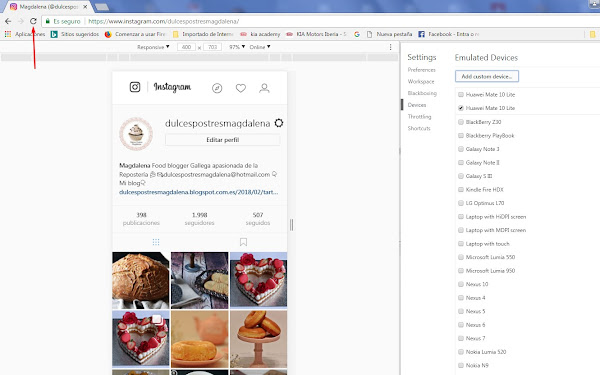Click the Aplicaciones apps grid icon

(x=8, y=34)
